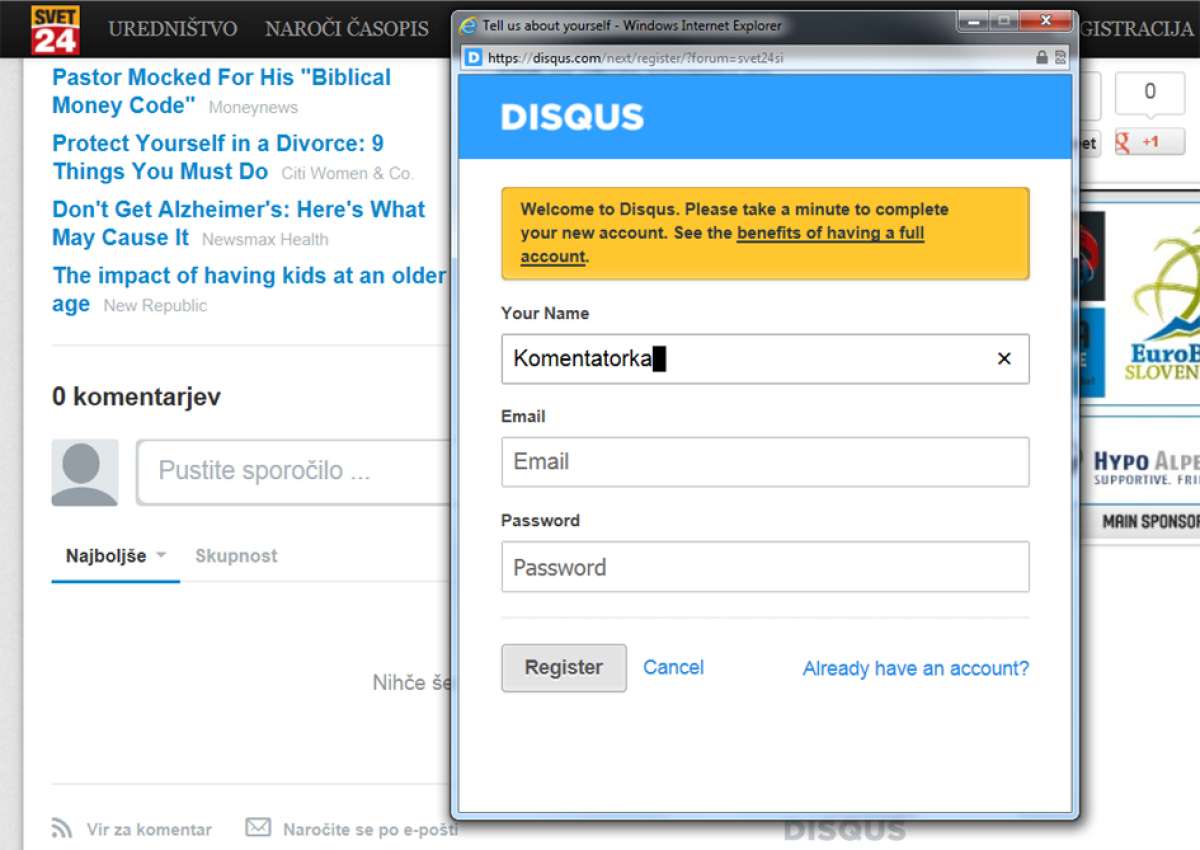Open 'Pastor Mocked For His Biblical Money Code' article
Viewport: 1200px width, 850px height.
221,91
